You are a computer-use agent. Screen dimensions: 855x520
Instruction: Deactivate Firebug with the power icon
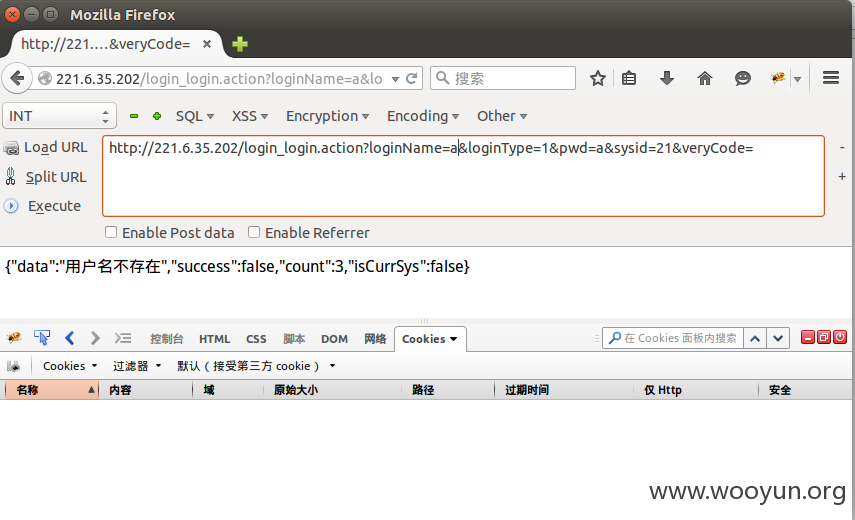point(840,337)
